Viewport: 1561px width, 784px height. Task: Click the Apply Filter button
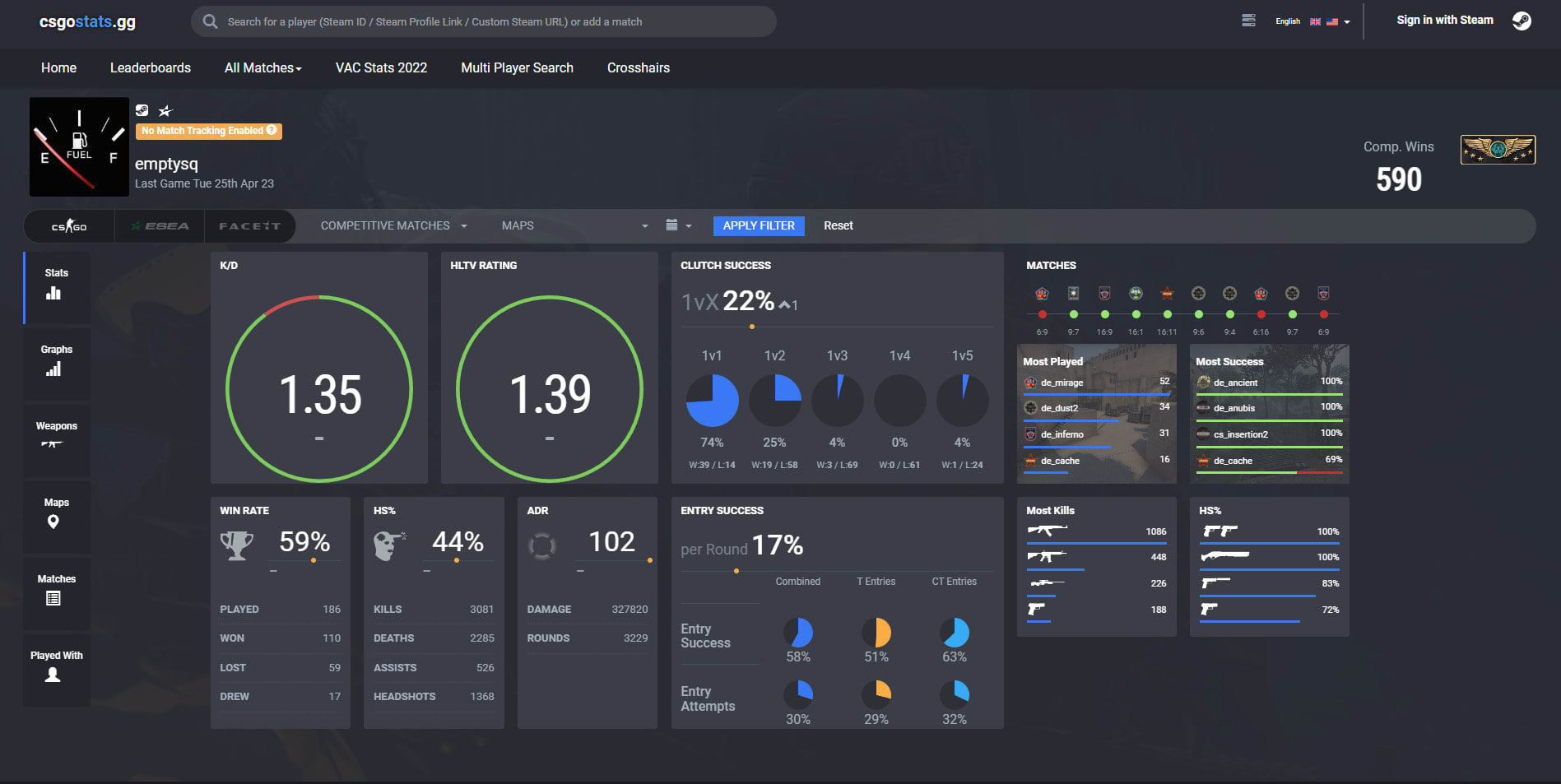click(x=759, y=225)
